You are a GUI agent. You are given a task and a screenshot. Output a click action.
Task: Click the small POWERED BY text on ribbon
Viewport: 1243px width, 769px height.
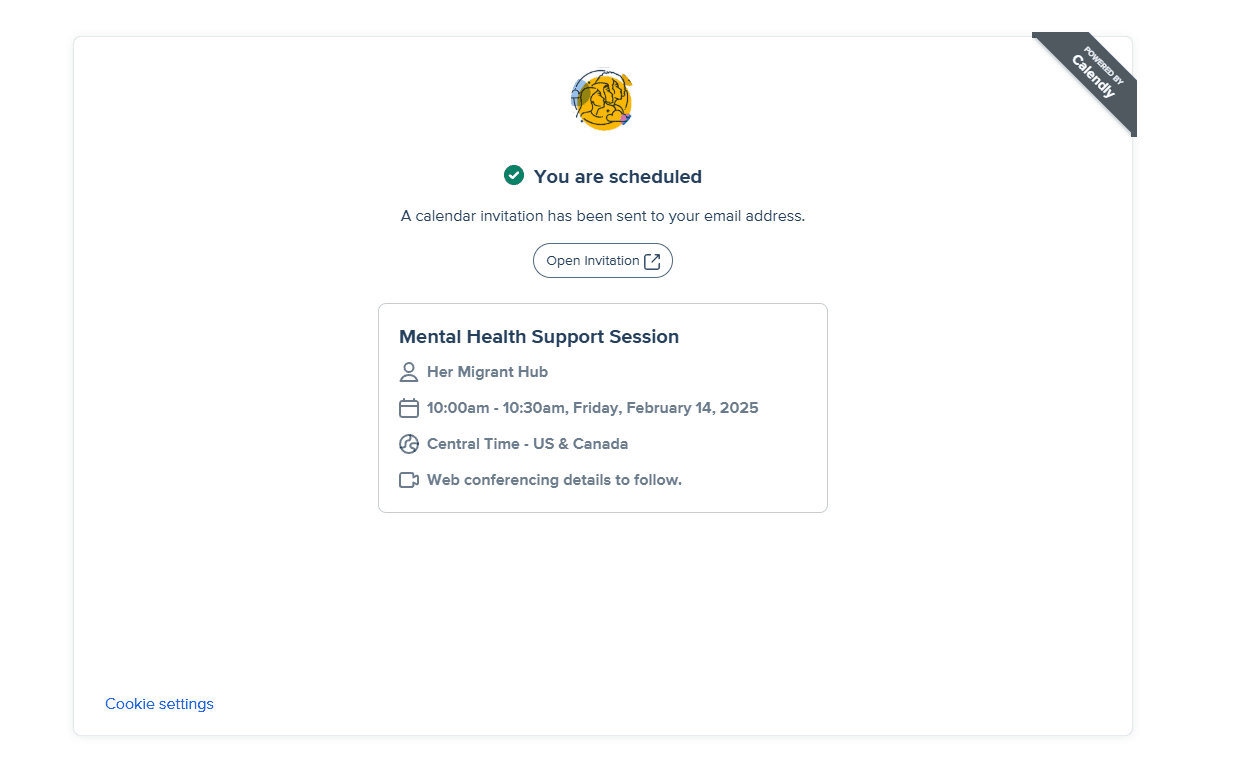point(1104,64)
